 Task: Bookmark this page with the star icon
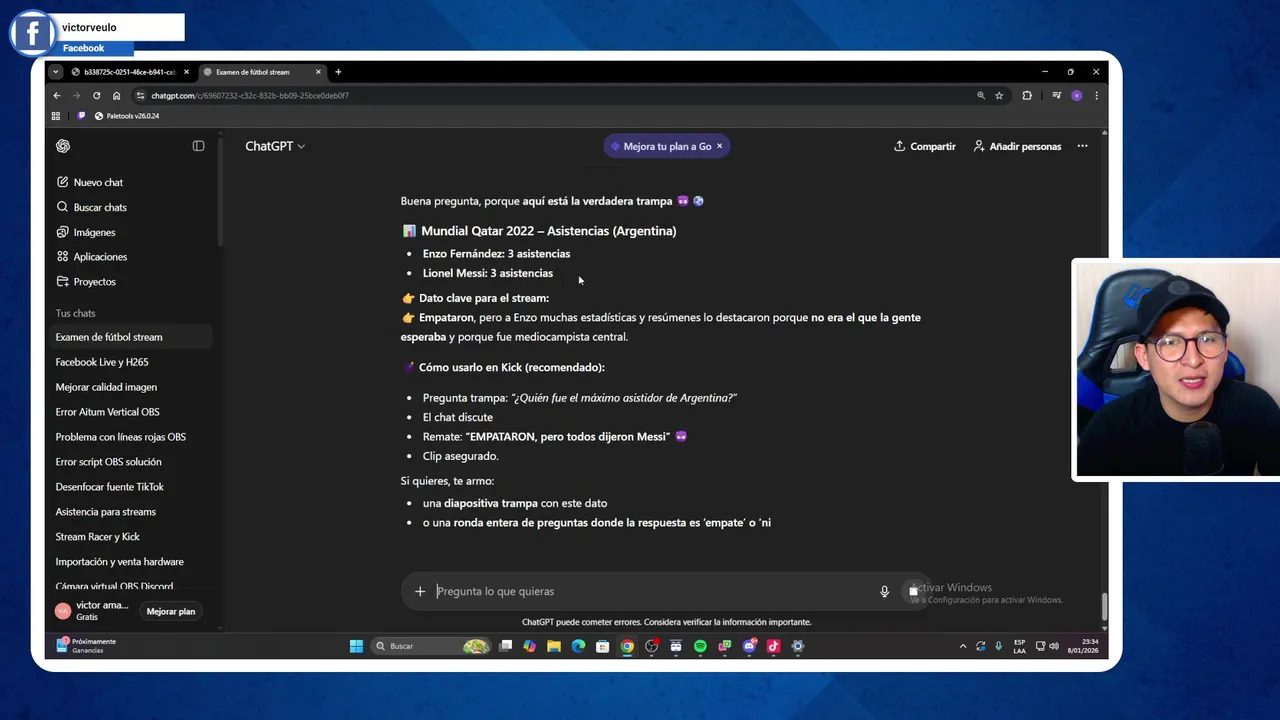pos(999,96)
